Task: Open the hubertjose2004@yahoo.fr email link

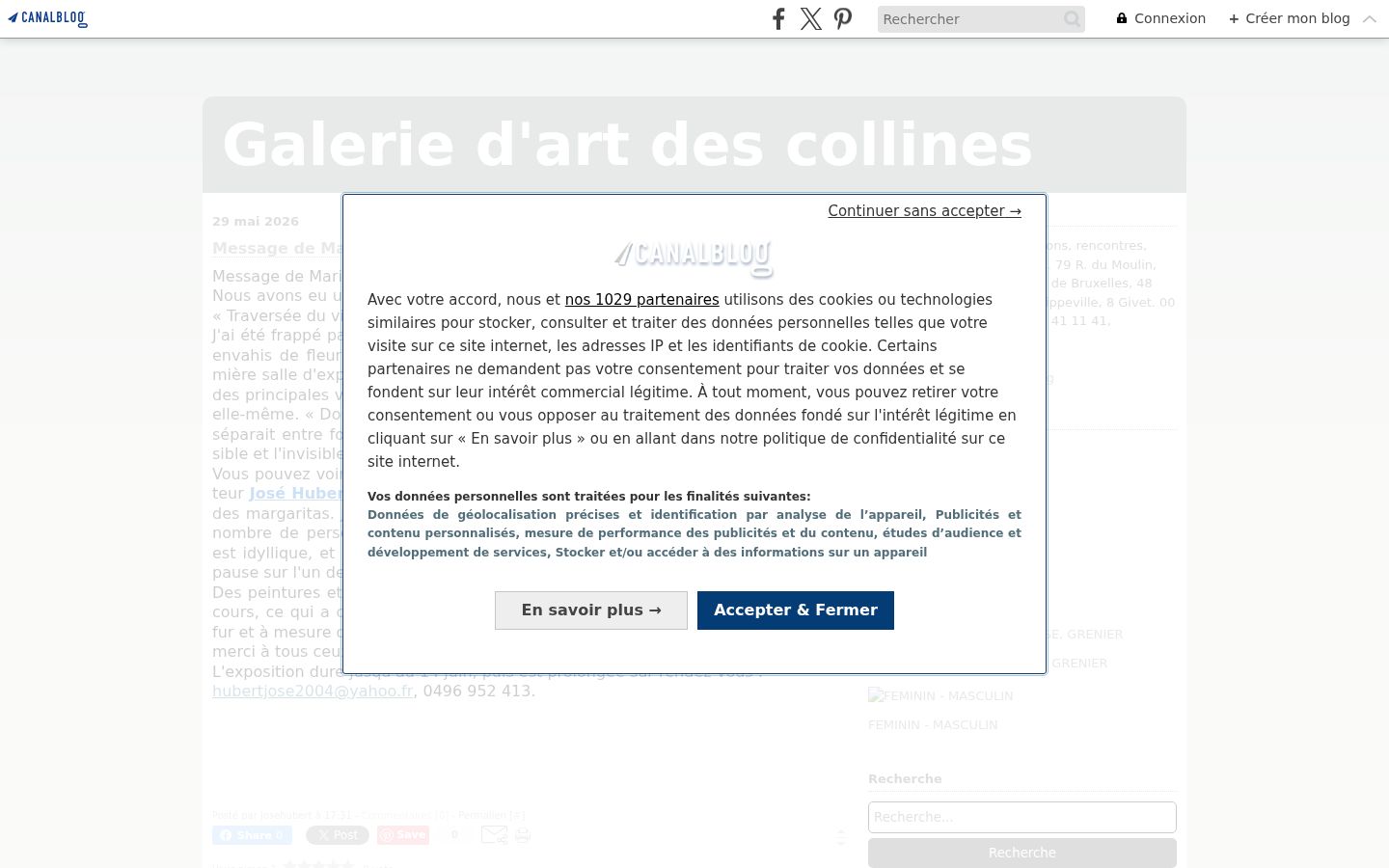Action: 313,692
